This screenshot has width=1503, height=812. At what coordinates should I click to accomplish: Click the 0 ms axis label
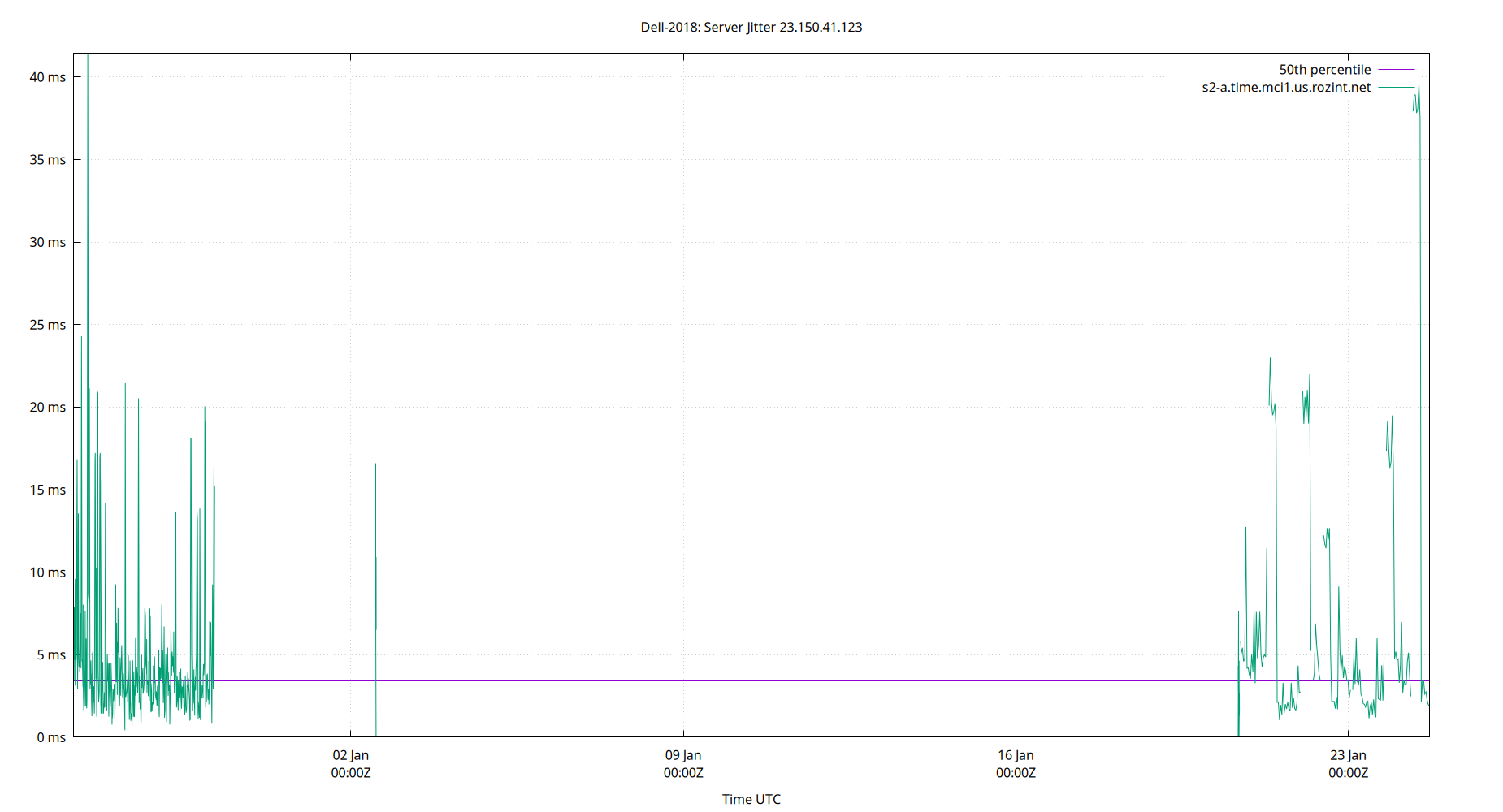pyautogui.click(x=50, y=737)
